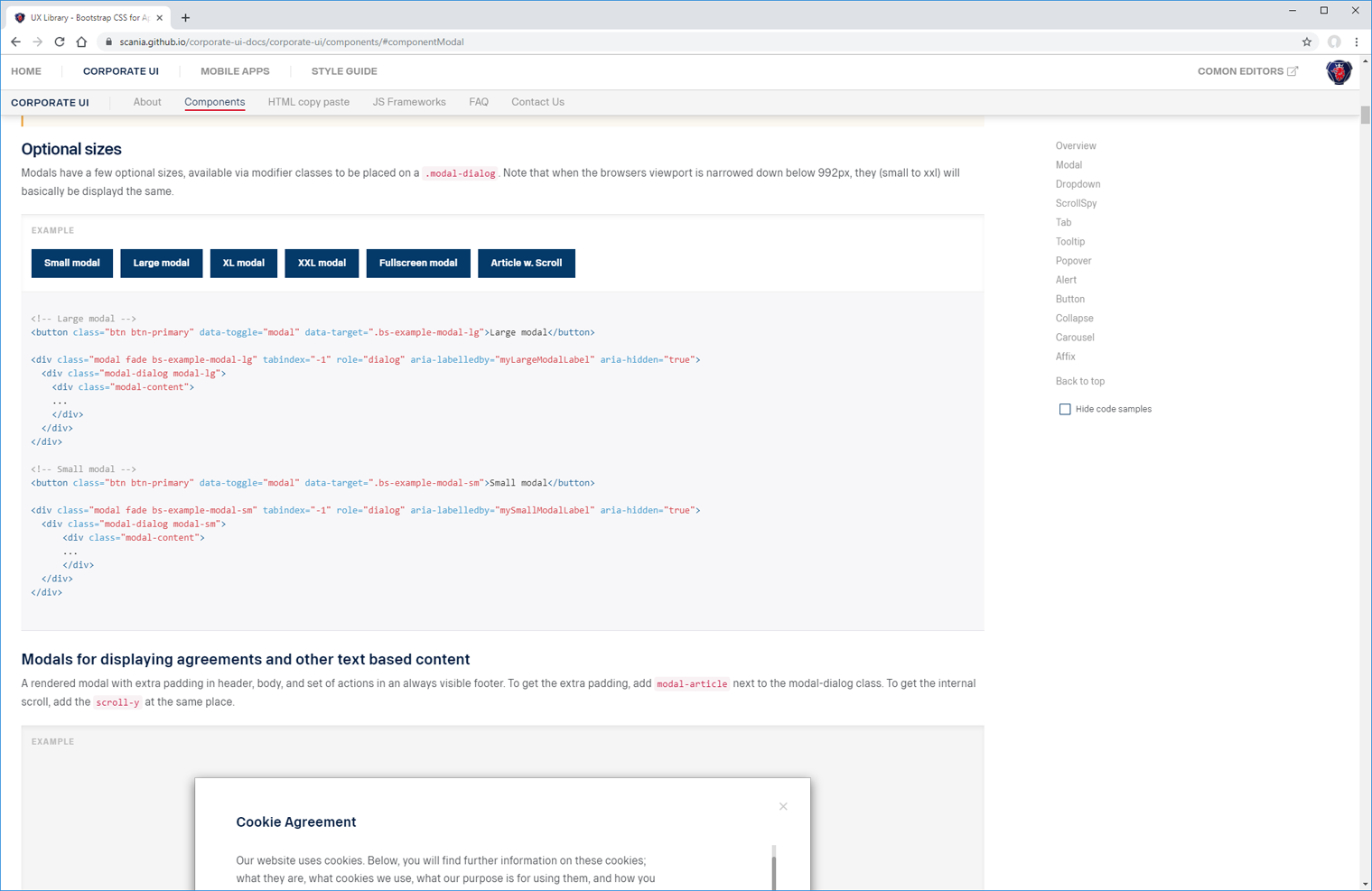
Task: Select STYLE GUIDE in top navigation
Action: pos(344,71)
